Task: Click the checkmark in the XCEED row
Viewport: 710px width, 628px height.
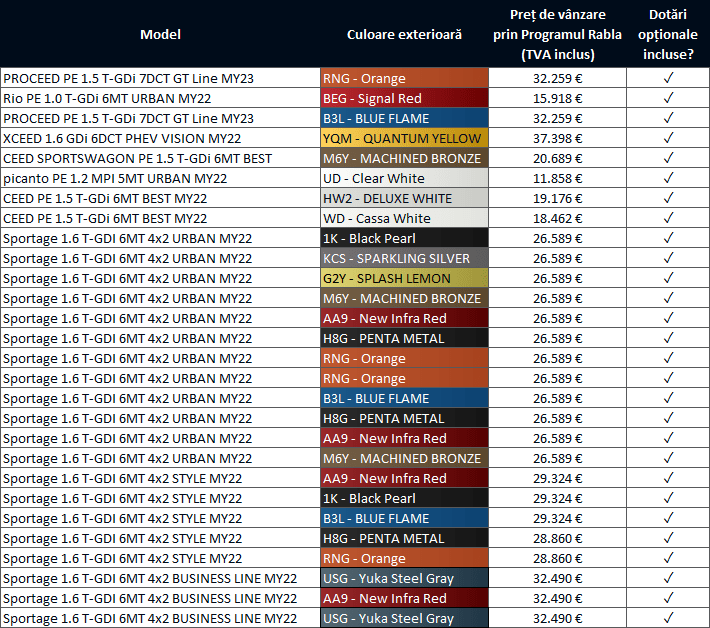Action: [668, 138]
